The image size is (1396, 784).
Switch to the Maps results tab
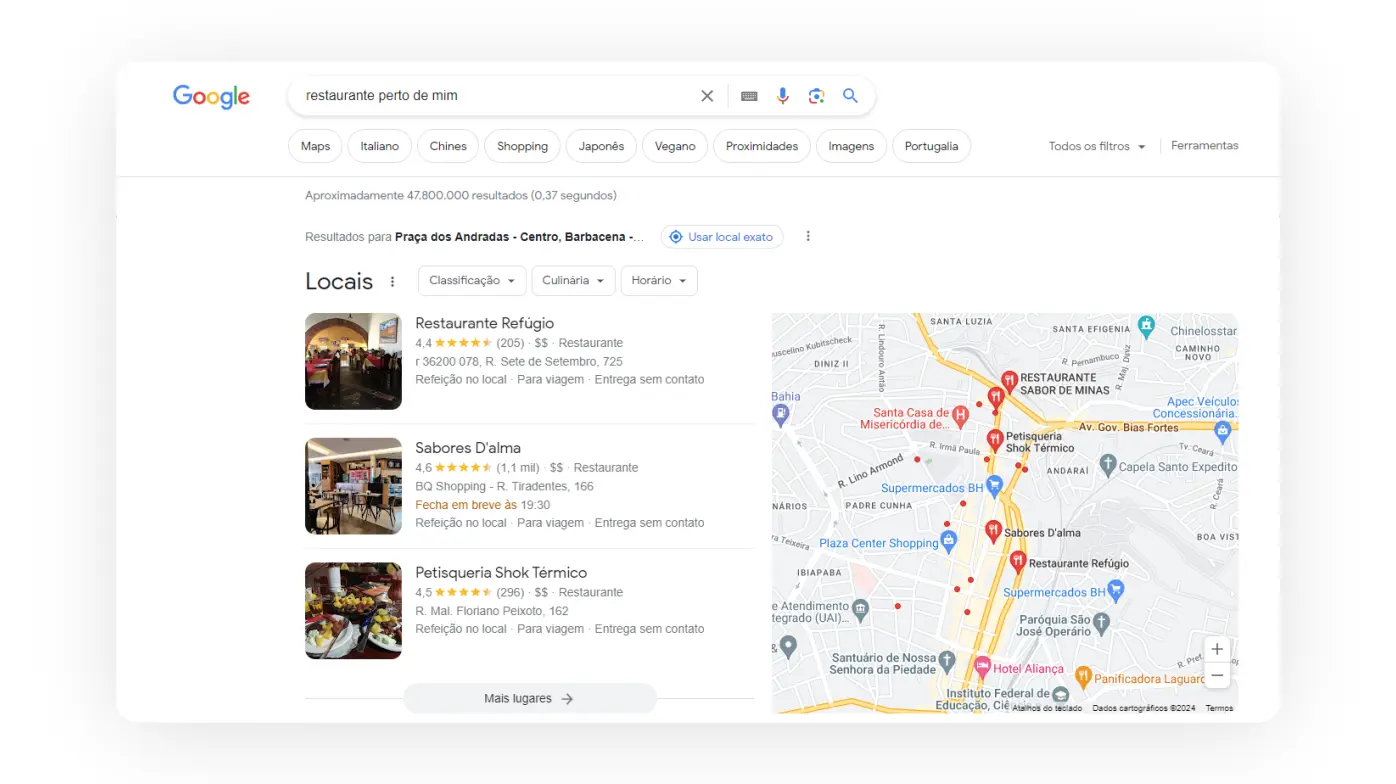[314, 146]
